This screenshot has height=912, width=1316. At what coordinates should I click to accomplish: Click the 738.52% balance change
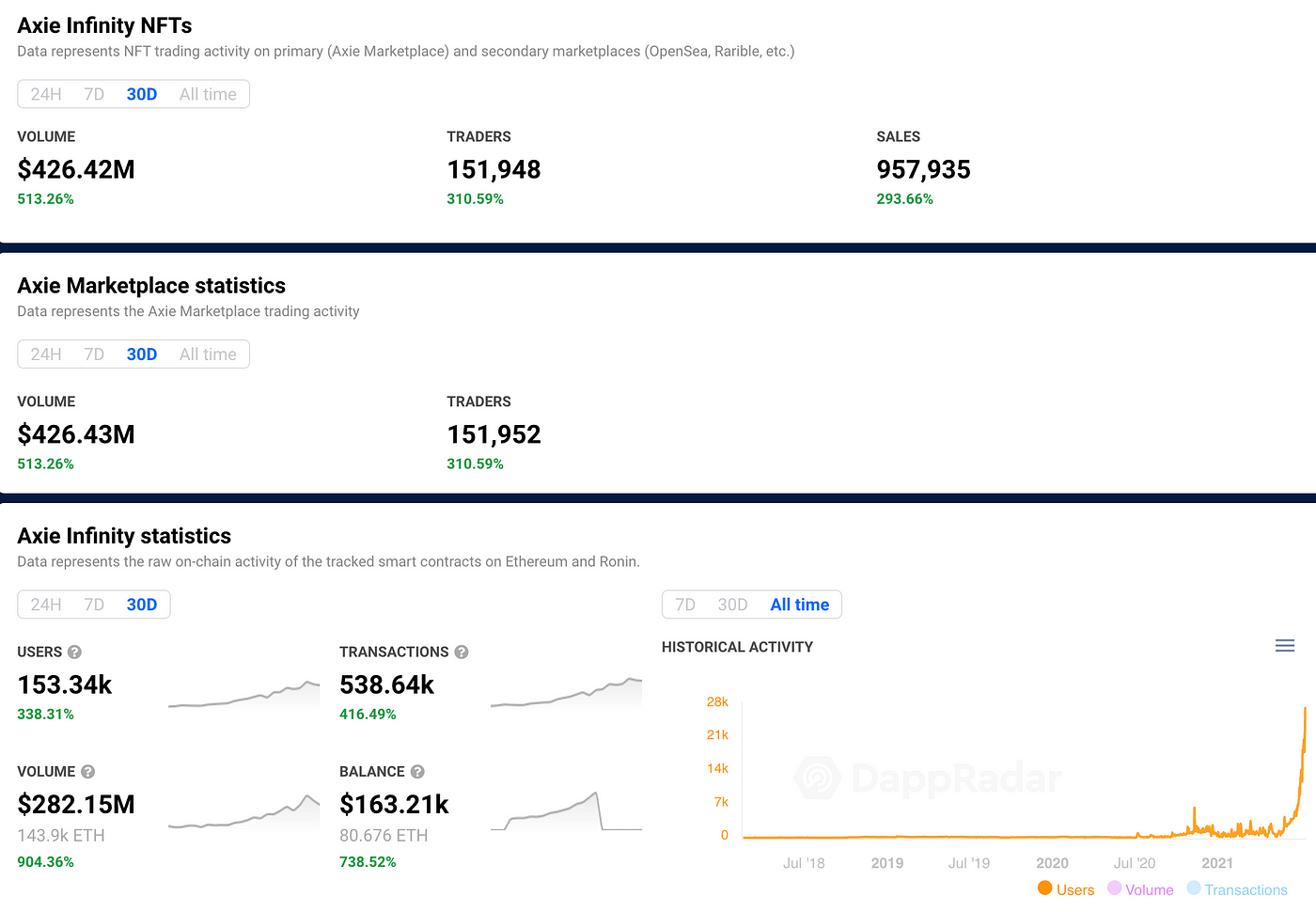(x=368, y=861)
